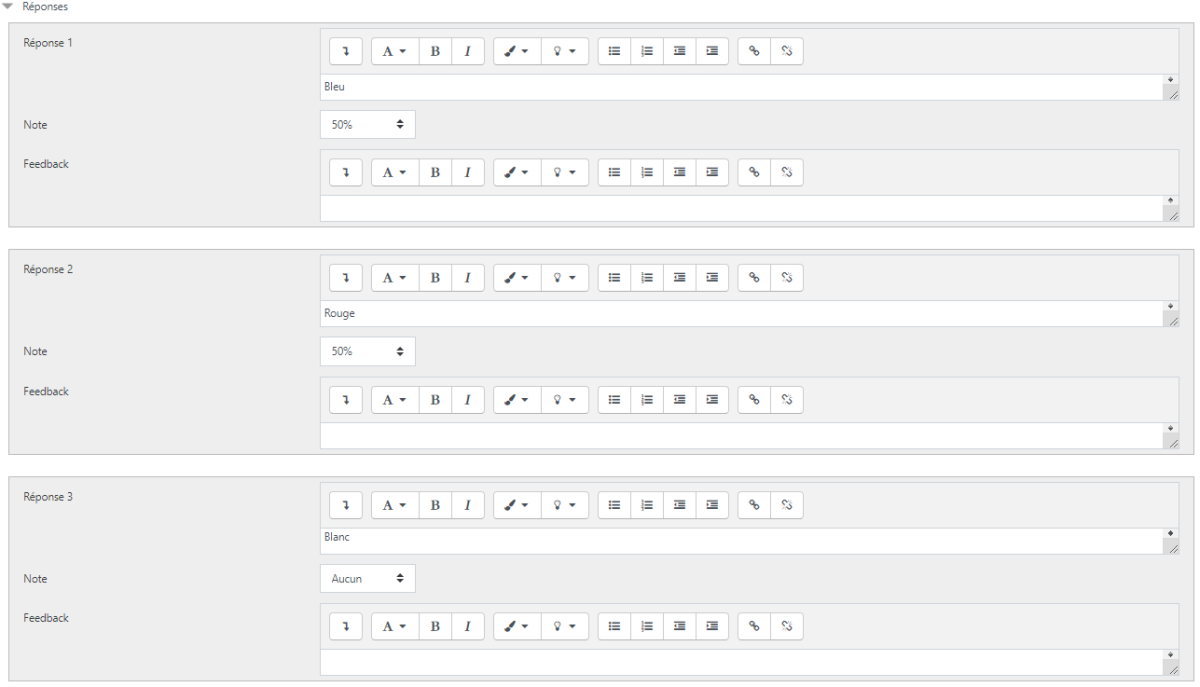Image resolution: width=1200 pixels, height=687 pixels.
Task: Insert link in Réponse 3 editor toolbar
Action: coord(754,505)
